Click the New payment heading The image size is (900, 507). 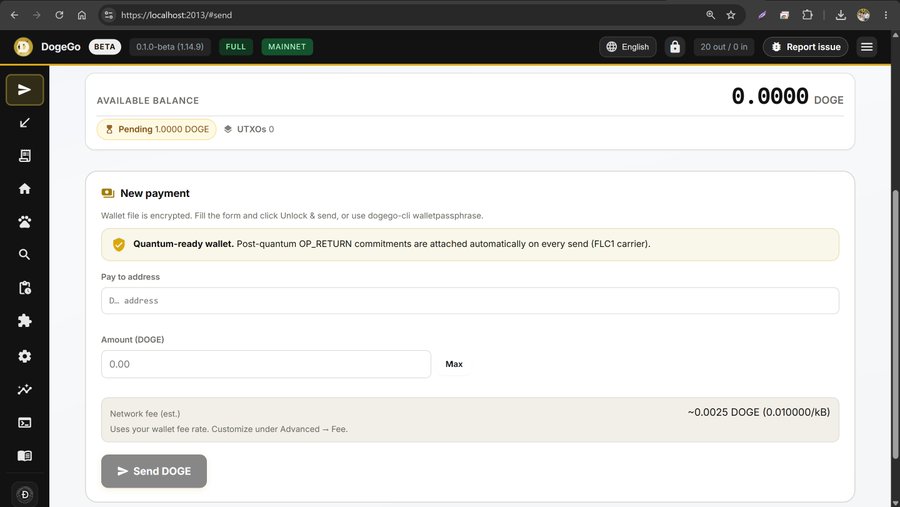(155, 193)
